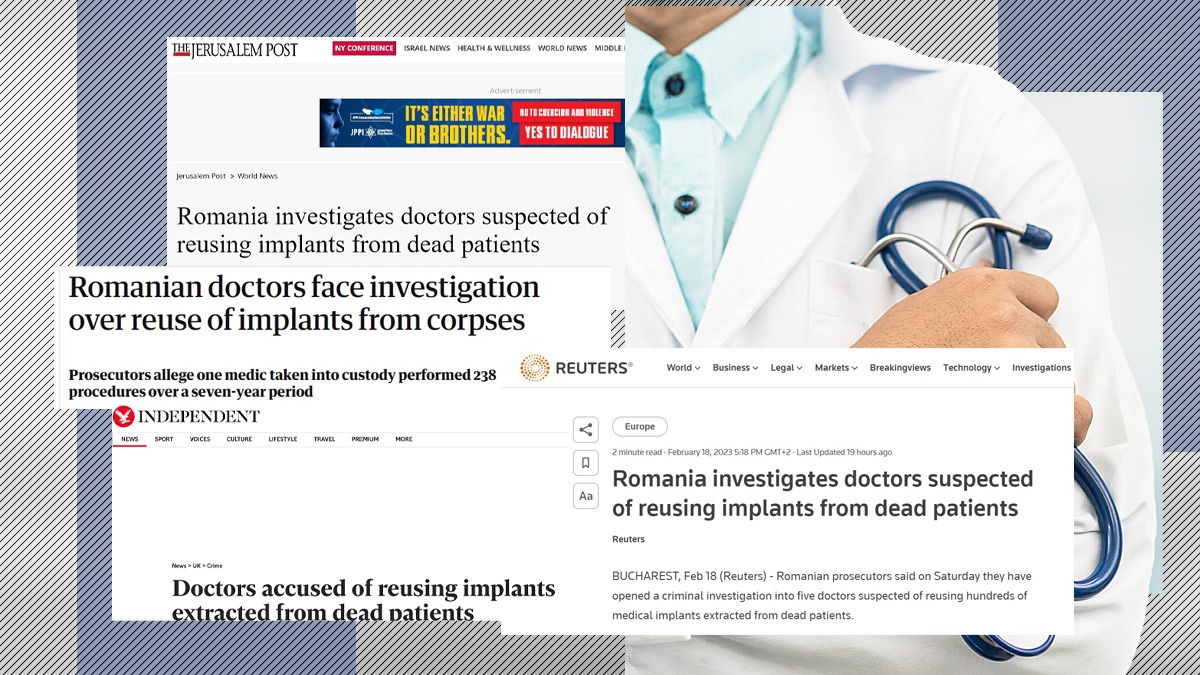Click the Yes to Dialogue ad section
Viewport: 1200px width, 675px height.
click(x=568, y=132)
